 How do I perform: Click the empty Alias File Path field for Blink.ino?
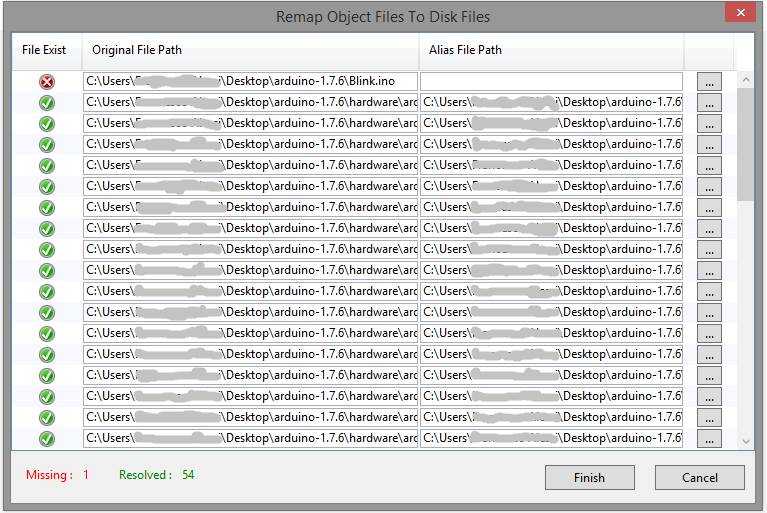[551, 82]
